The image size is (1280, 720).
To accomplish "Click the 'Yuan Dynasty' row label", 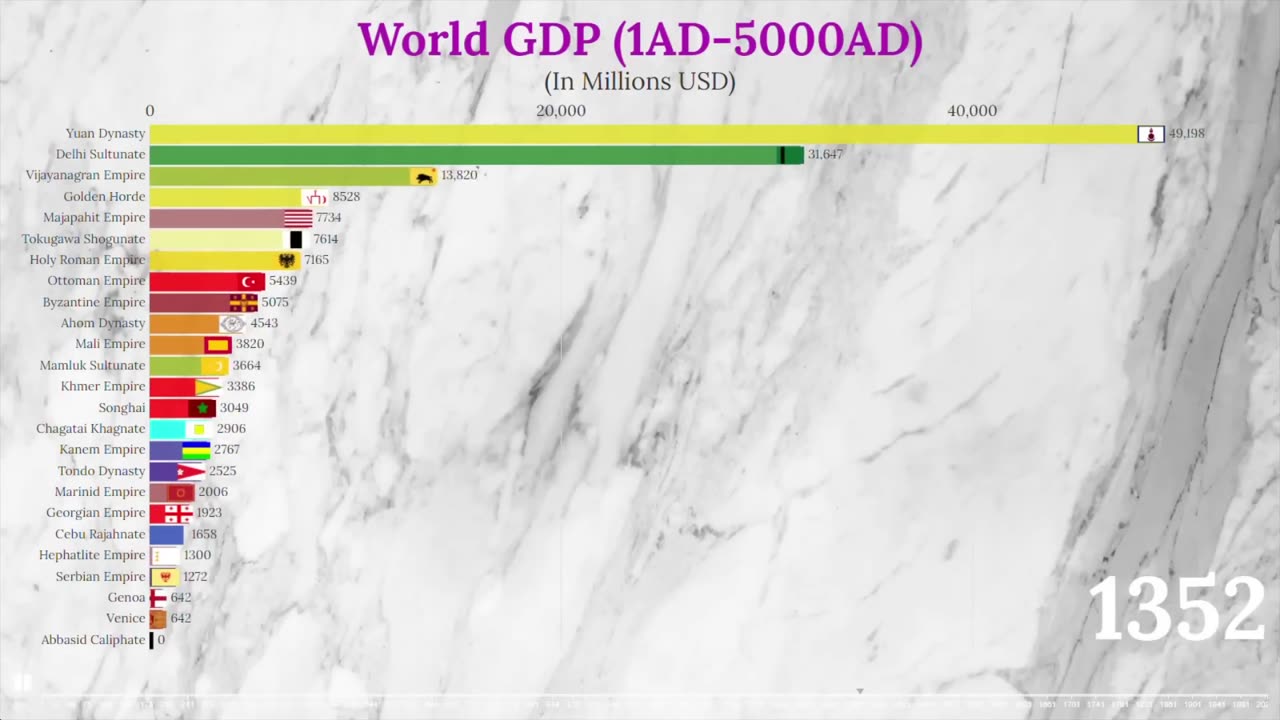I will point(105,134).
